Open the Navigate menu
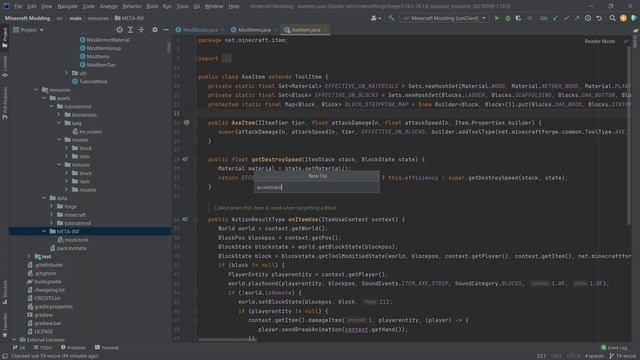The image size is (640, 360). [67, 7]
